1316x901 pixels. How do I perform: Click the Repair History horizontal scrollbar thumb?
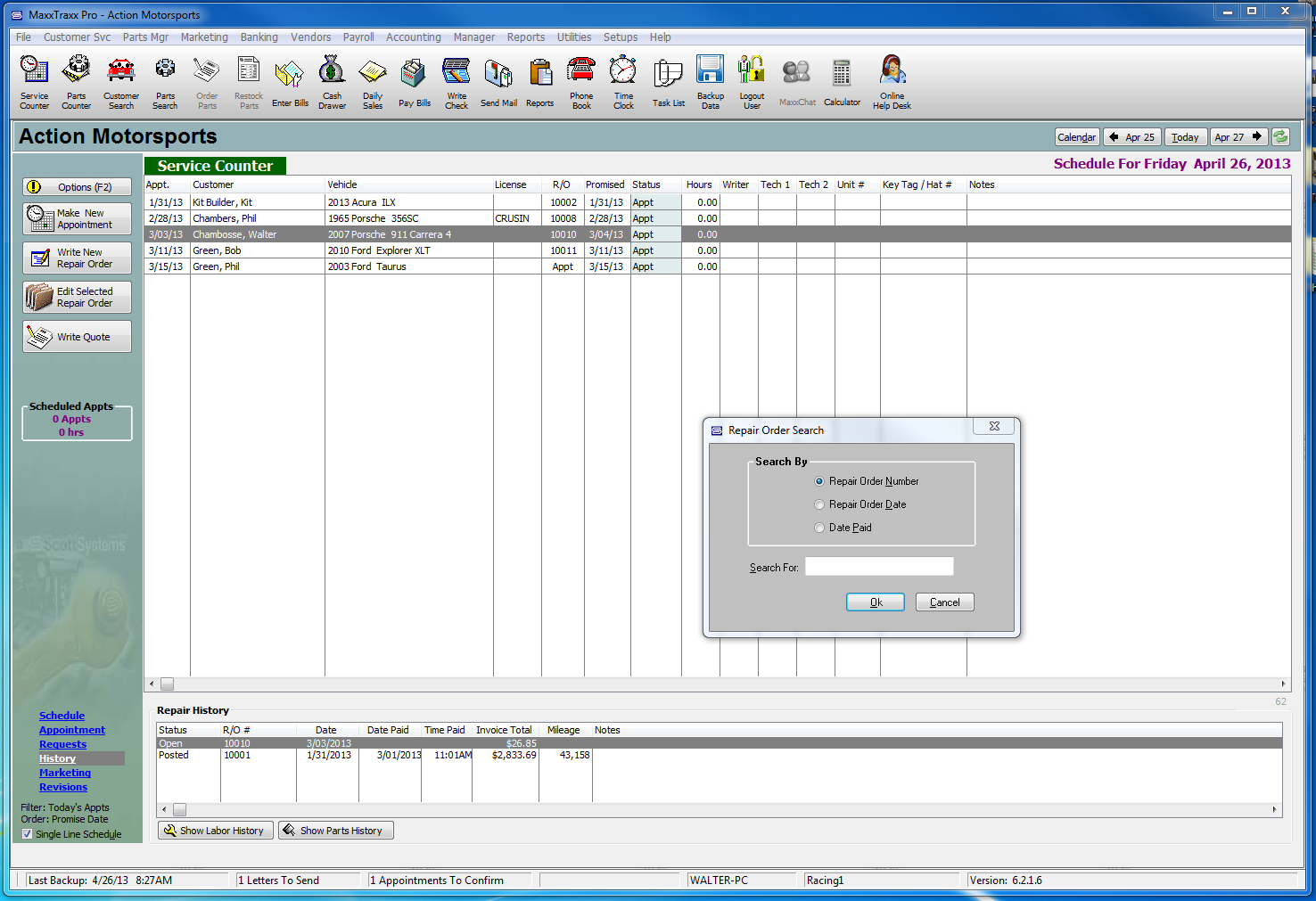click(179, 810)
